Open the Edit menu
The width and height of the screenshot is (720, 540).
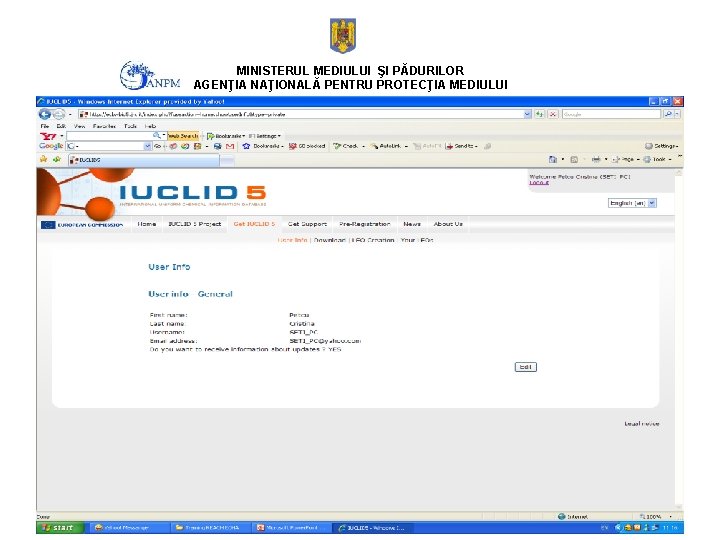point(61,126)
